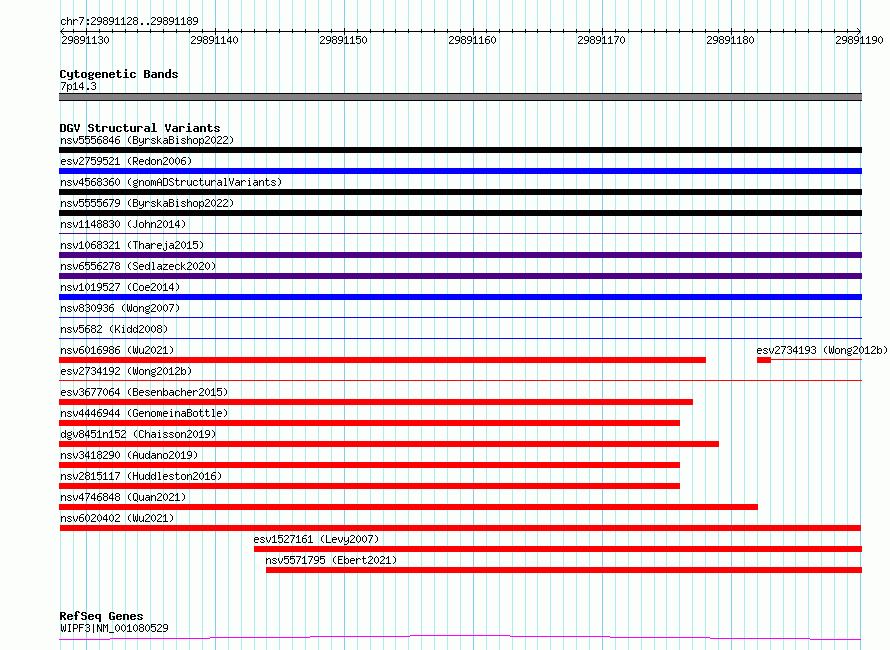Click the black bar under nsv5556846
The height and width of the screenshot is (650, 890).
pyautogui.click(x=460, y=150)
